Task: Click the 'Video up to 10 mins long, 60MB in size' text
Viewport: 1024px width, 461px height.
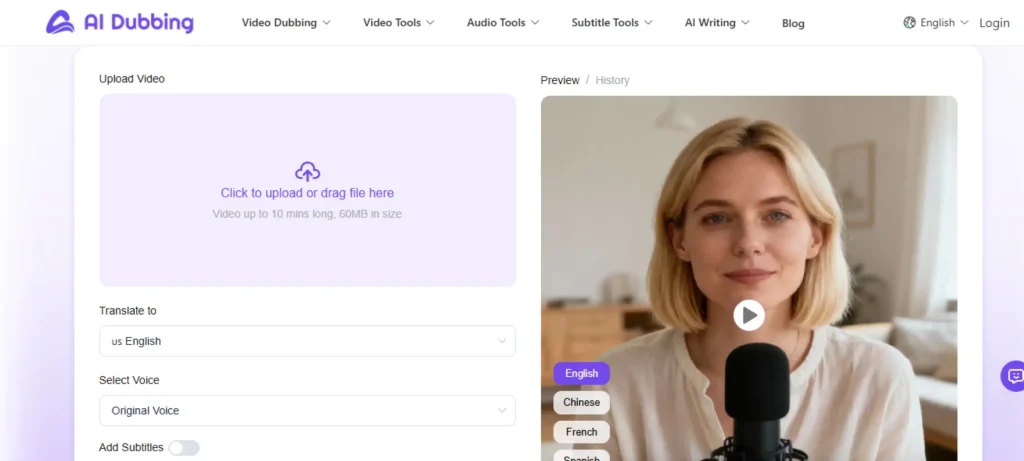Action: point(307,214)
